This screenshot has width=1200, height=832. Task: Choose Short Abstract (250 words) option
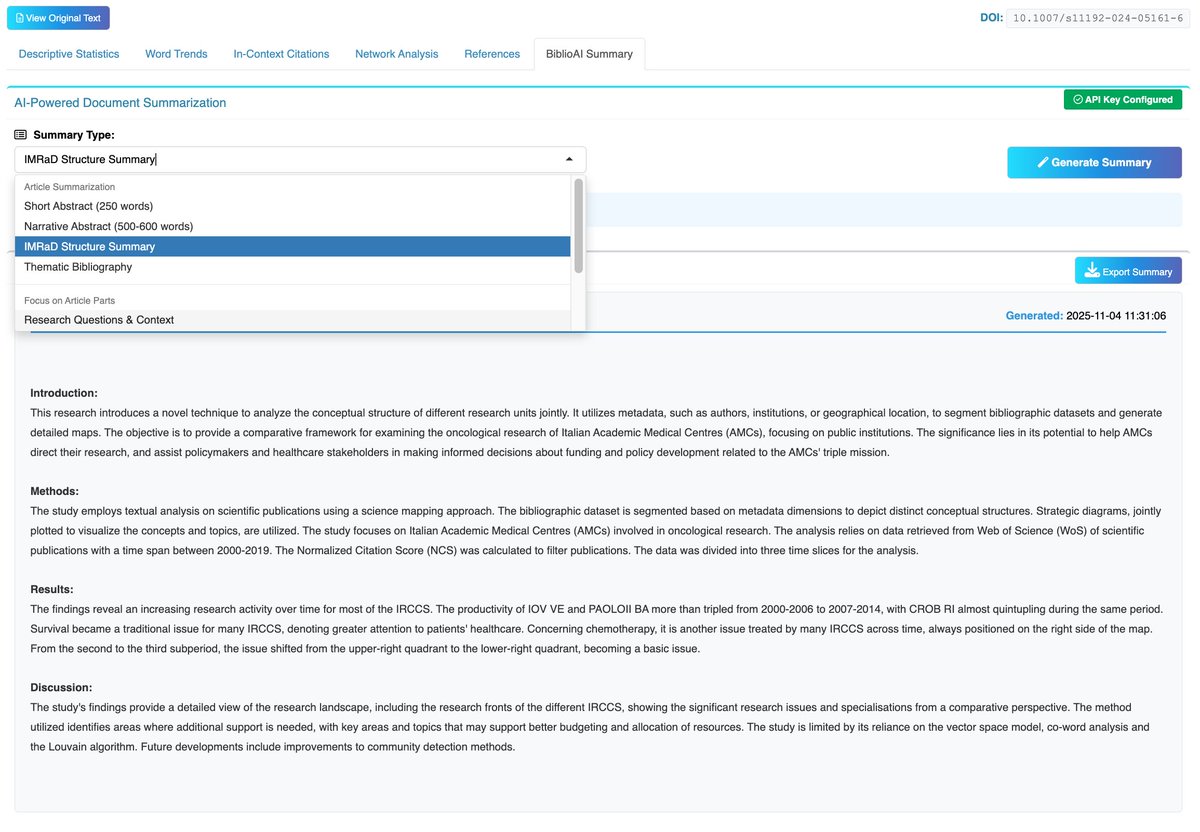pyautogui.click(x=292, y=206)
